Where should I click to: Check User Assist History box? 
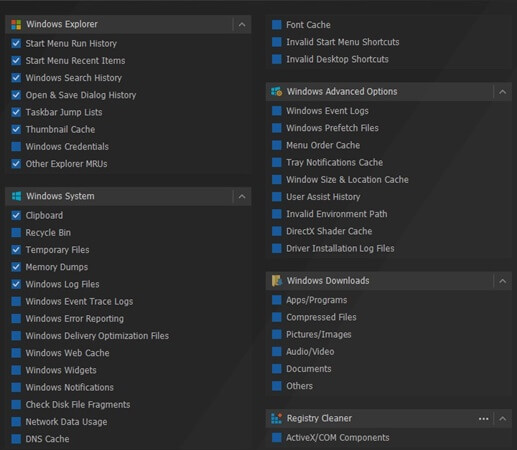277,197
